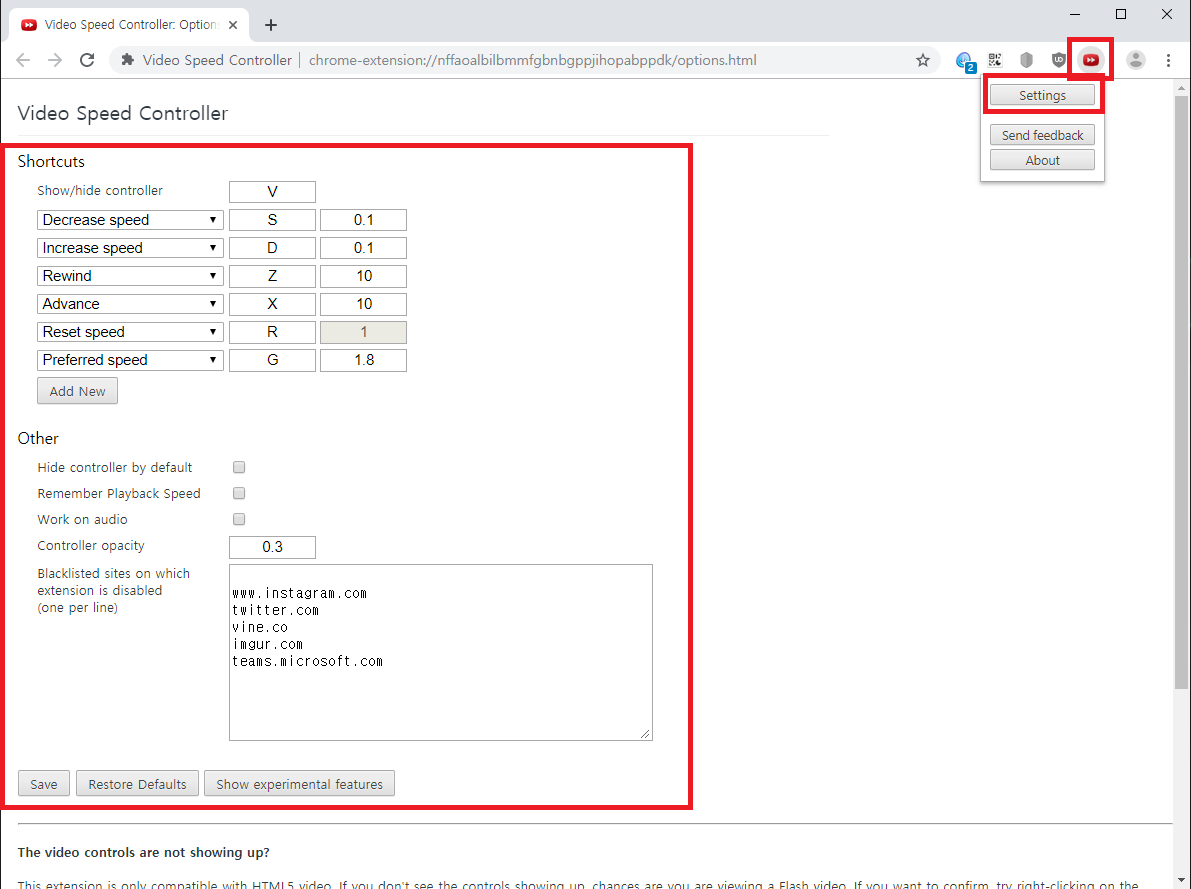Open a new browser tab
The height and width of the screenshot is (889, 1191).
click(x=270, y=25)
